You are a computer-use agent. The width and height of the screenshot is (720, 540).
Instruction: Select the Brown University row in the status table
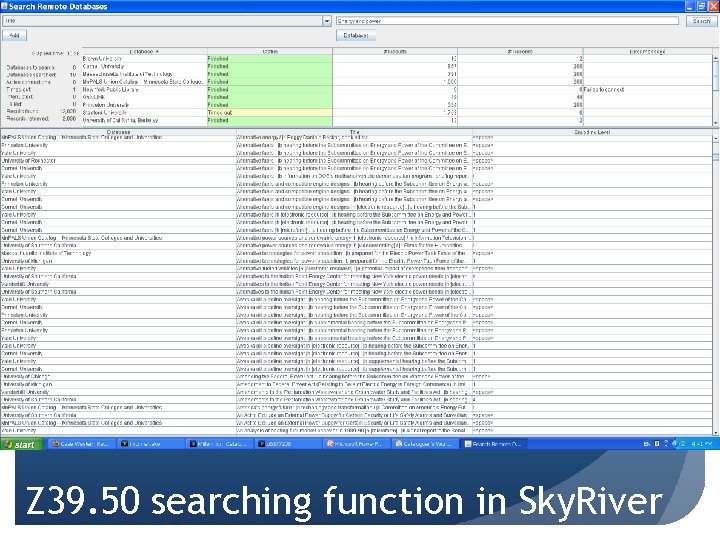click(x=397, y=59)
